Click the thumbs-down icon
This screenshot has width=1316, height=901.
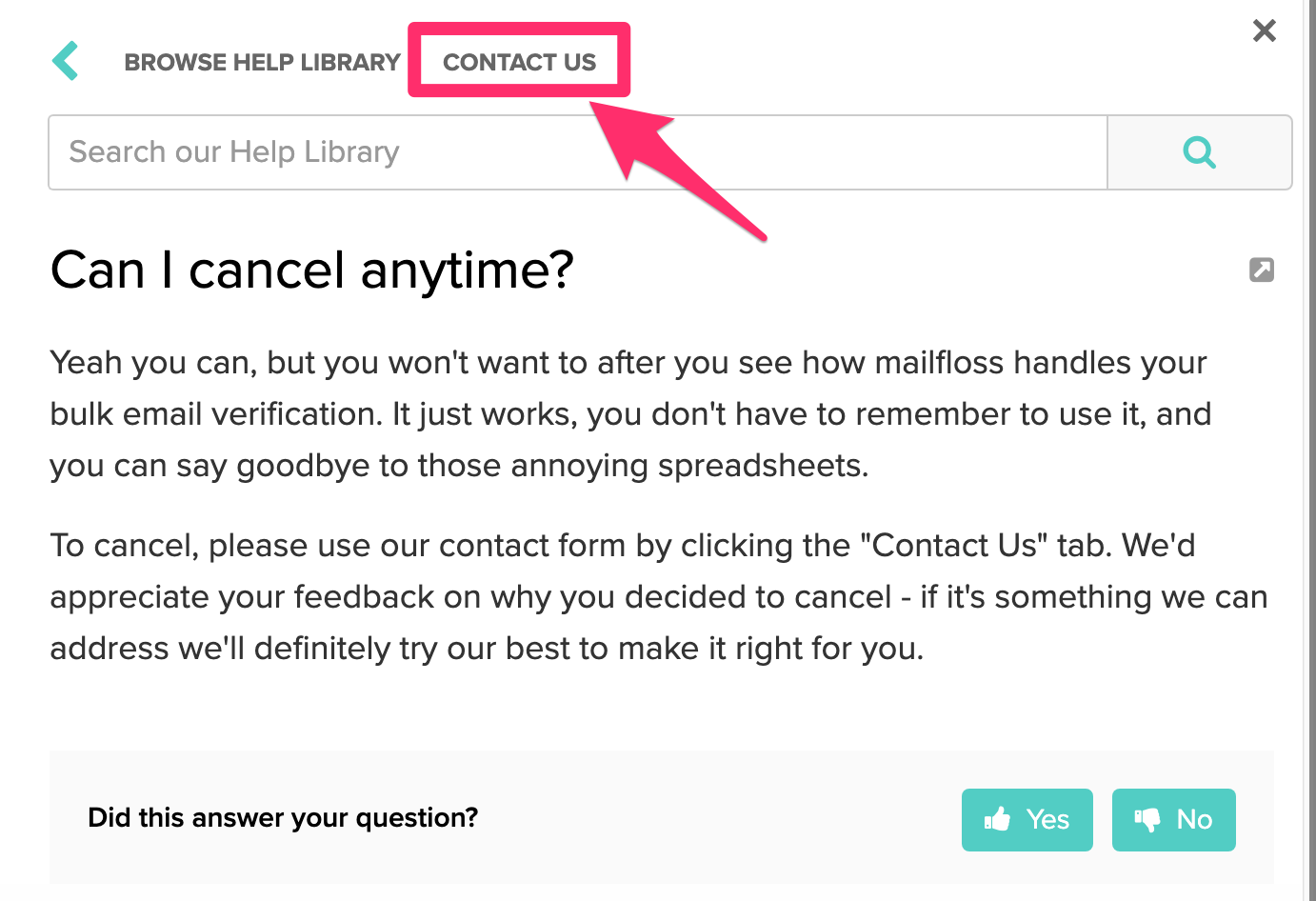pyautogui.click(x=1147, y=819)
